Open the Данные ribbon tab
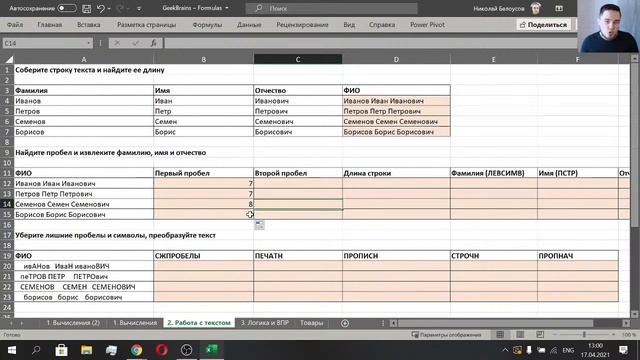 [249, 24]
